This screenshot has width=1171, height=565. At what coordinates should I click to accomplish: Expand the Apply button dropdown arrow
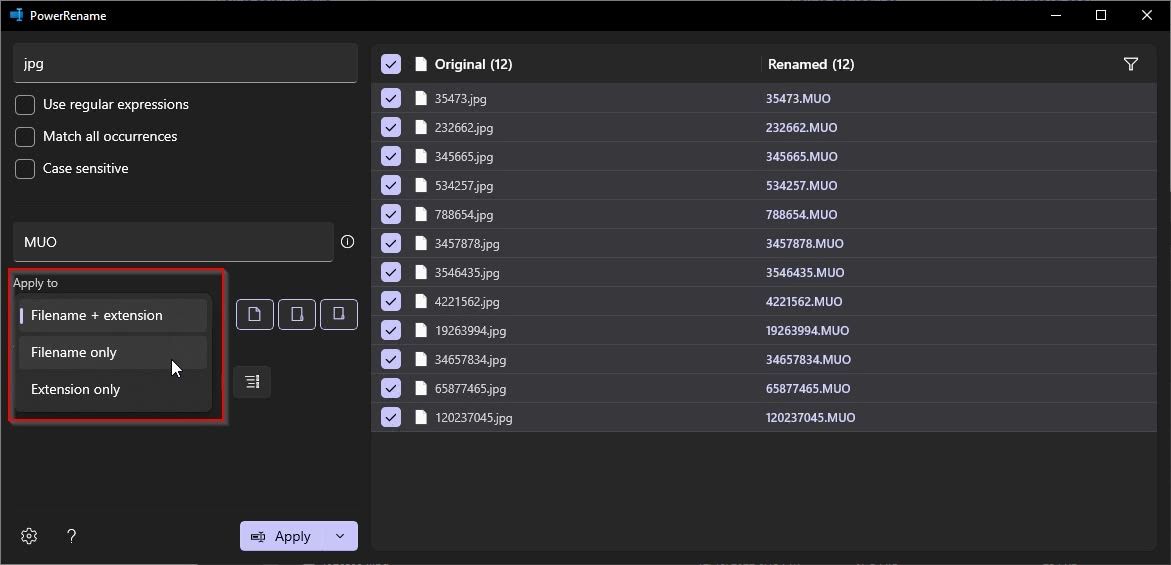pos(340,536)
